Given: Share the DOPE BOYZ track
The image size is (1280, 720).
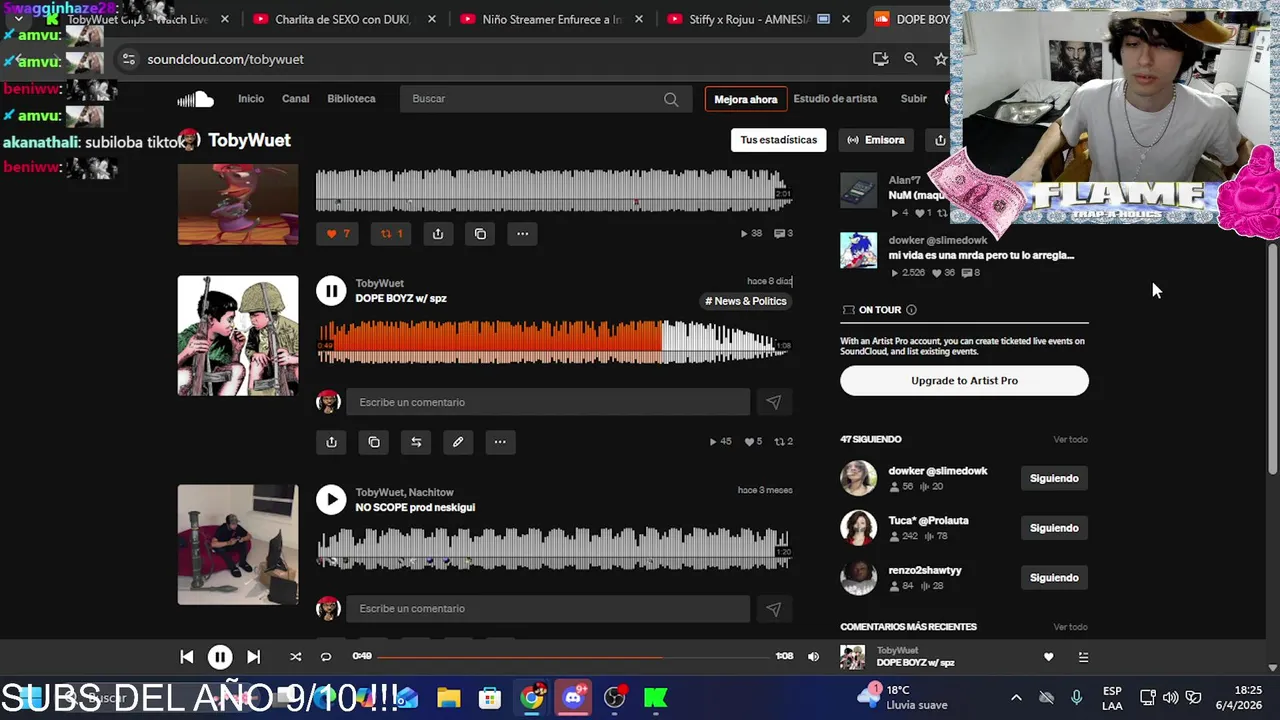Looking at the screenshot, I should (x=331, y=442).
